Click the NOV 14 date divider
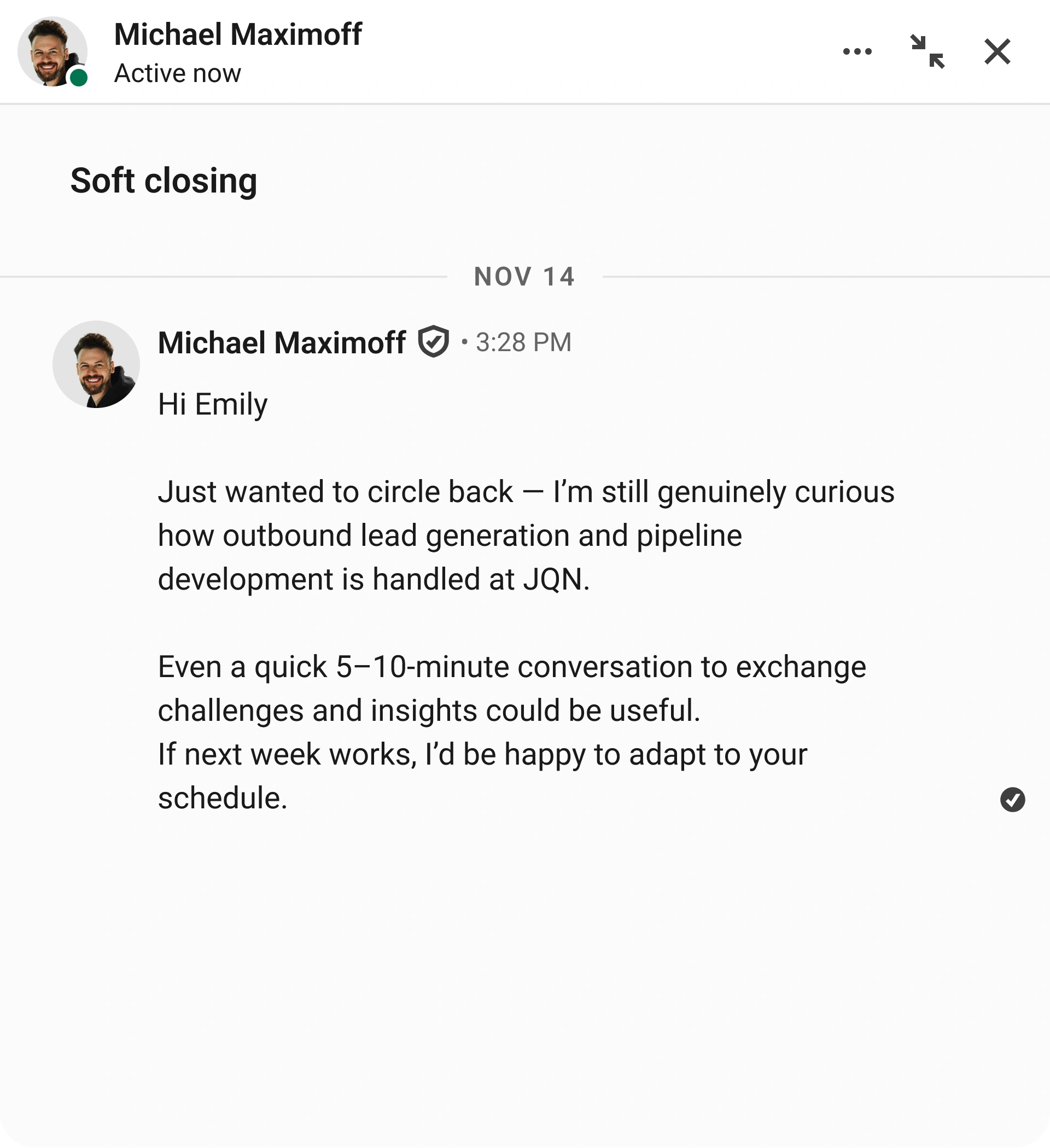 click(524, 277)
